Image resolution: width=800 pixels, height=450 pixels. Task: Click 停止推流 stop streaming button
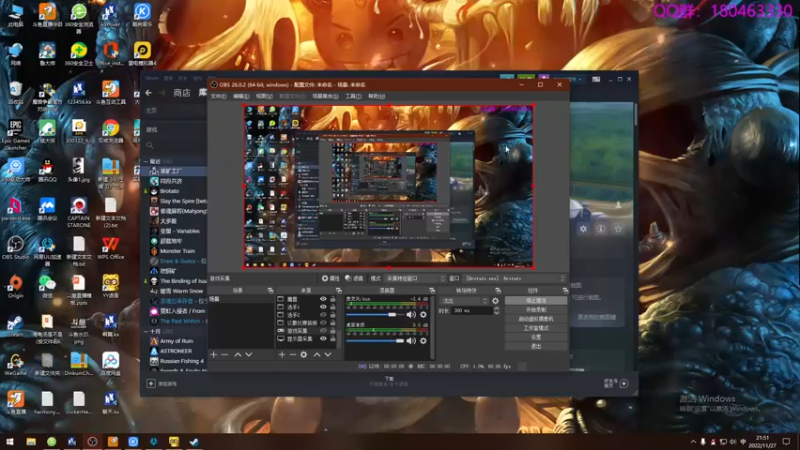pos(536,301)
